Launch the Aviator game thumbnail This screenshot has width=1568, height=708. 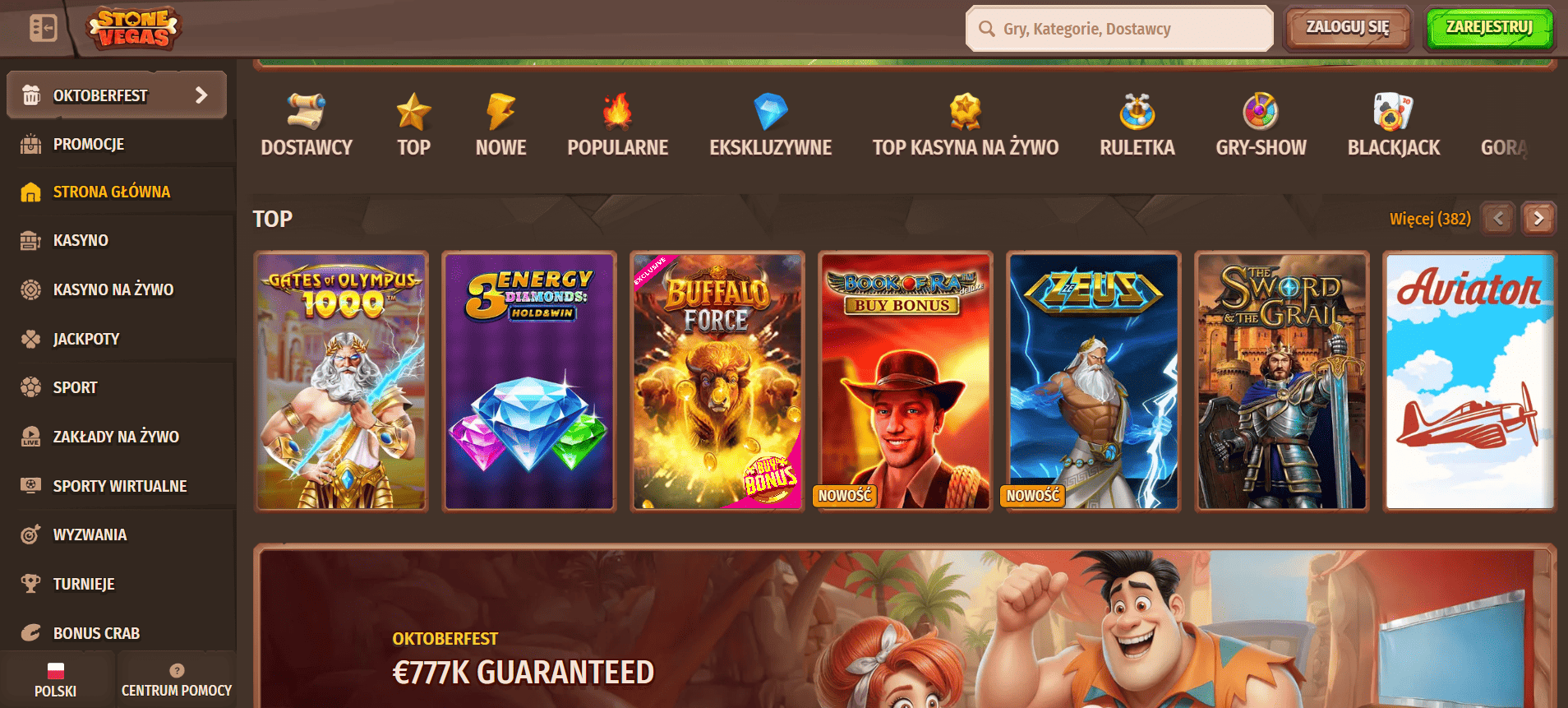click(x=1469, y=382)
